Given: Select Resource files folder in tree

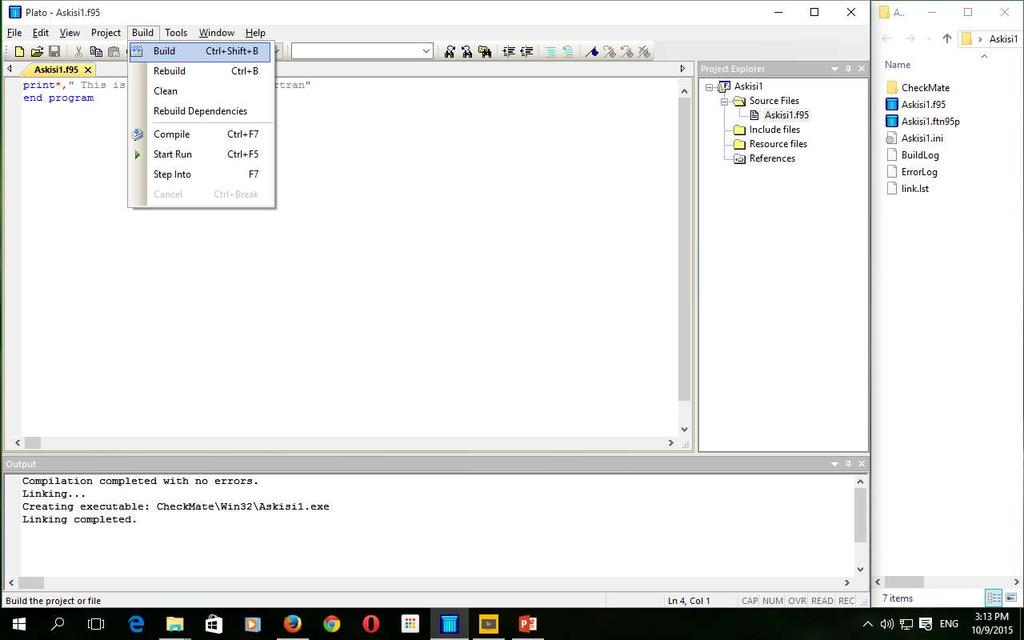Looking at the screenshot, I should (778, 144).
